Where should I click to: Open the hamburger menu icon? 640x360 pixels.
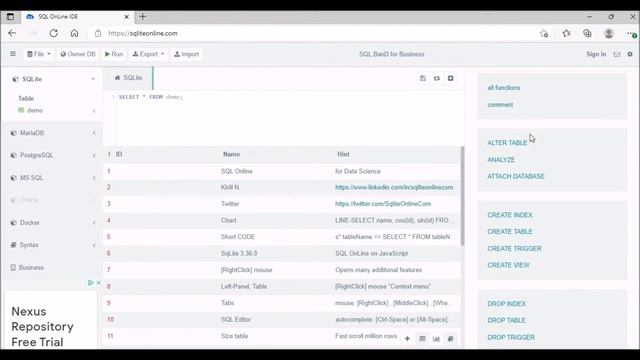13,54
